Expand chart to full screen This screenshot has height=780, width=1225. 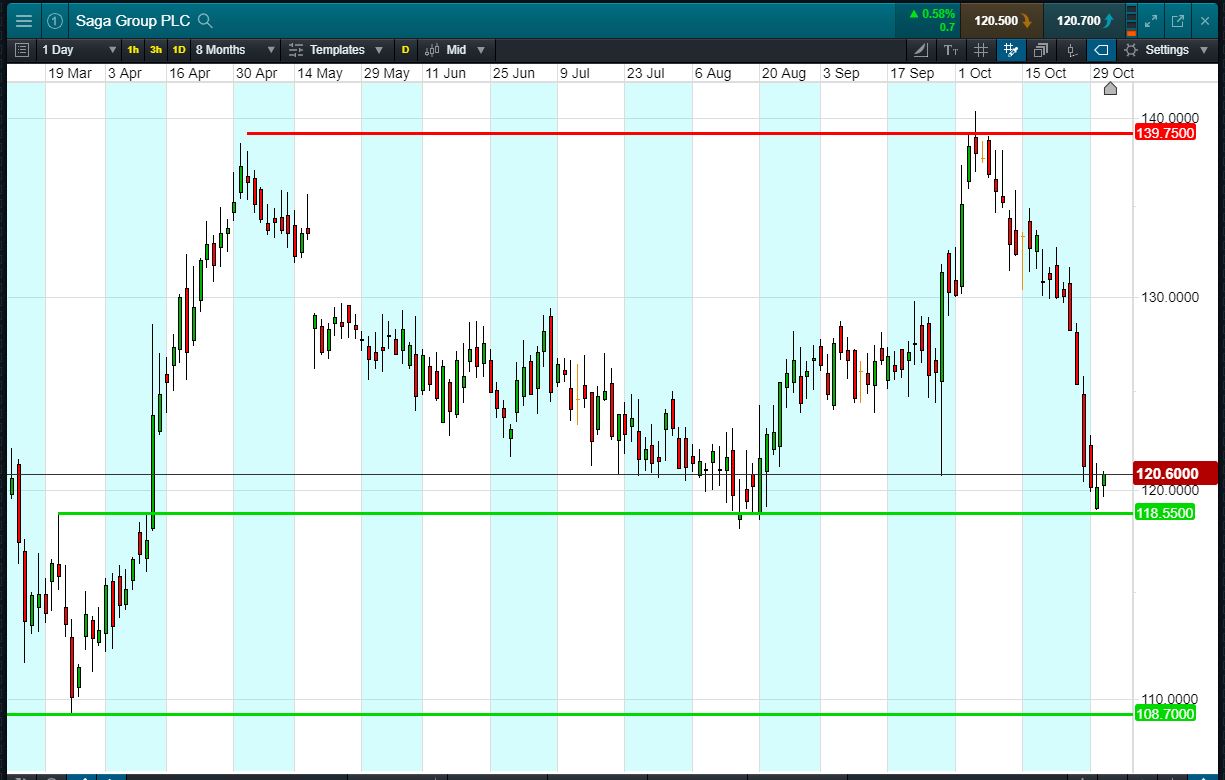(1151, 20)
